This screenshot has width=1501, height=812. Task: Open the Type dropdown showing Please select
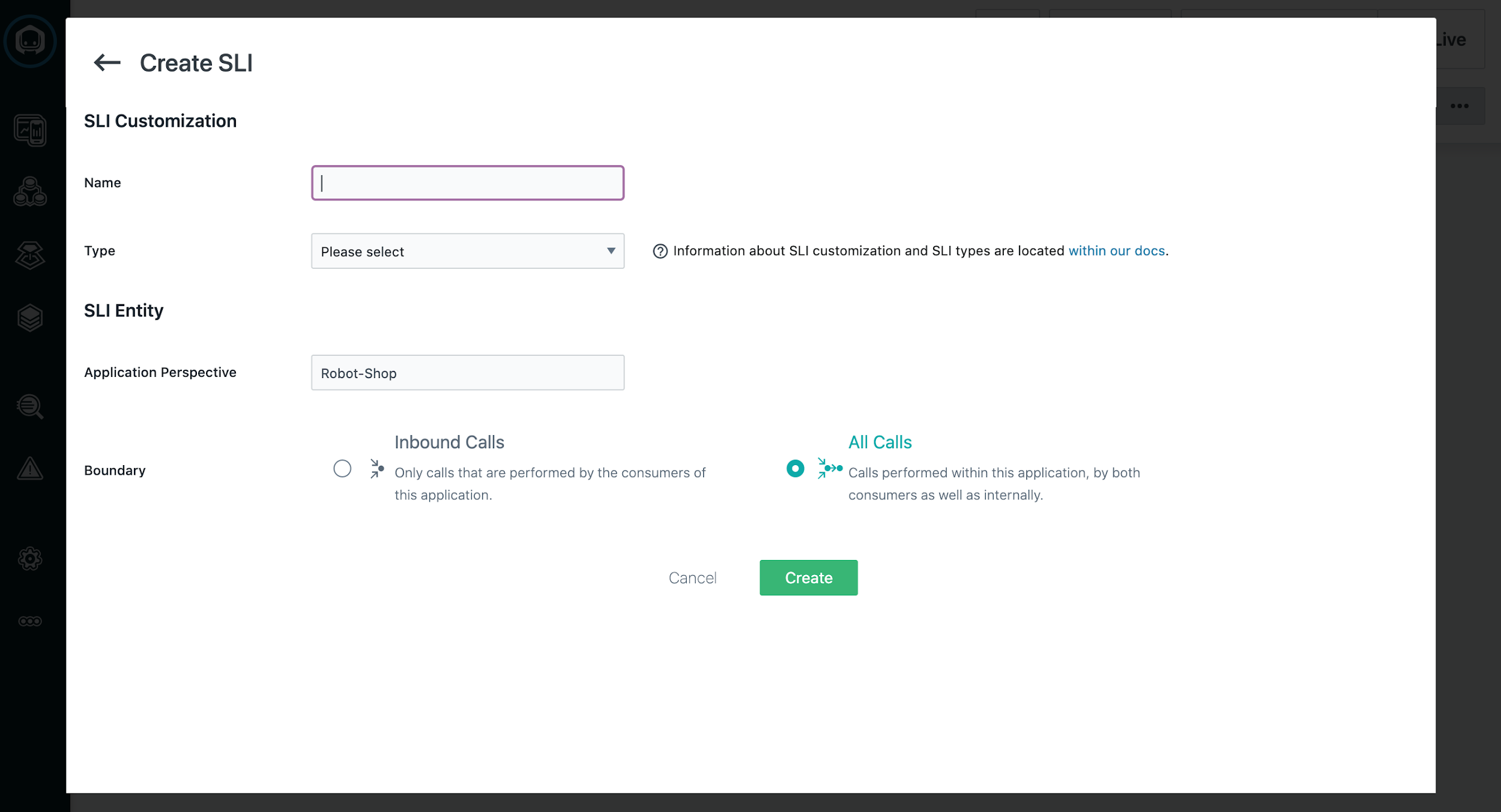467,251
